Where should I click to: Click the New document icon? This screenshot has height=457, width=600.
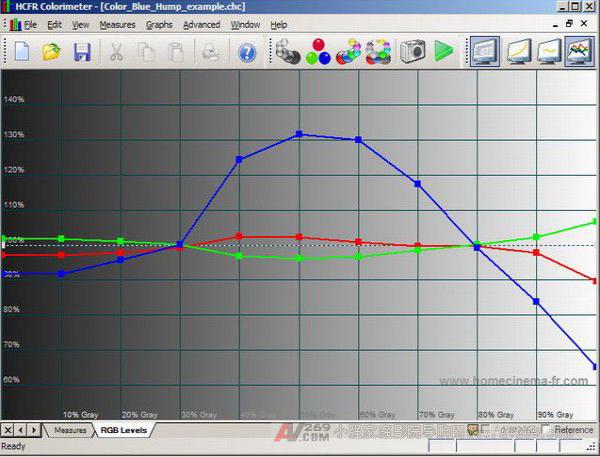tap(22, 51)
